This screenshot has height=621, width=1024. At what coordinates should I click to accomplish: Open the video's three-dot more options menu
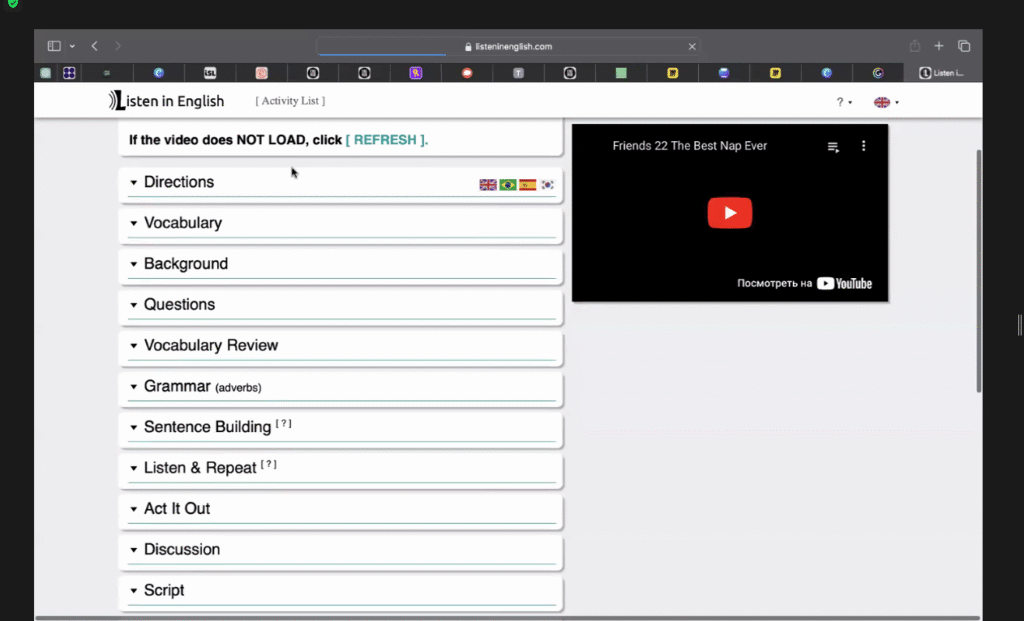pyautogui.click(x=863, y=146)
